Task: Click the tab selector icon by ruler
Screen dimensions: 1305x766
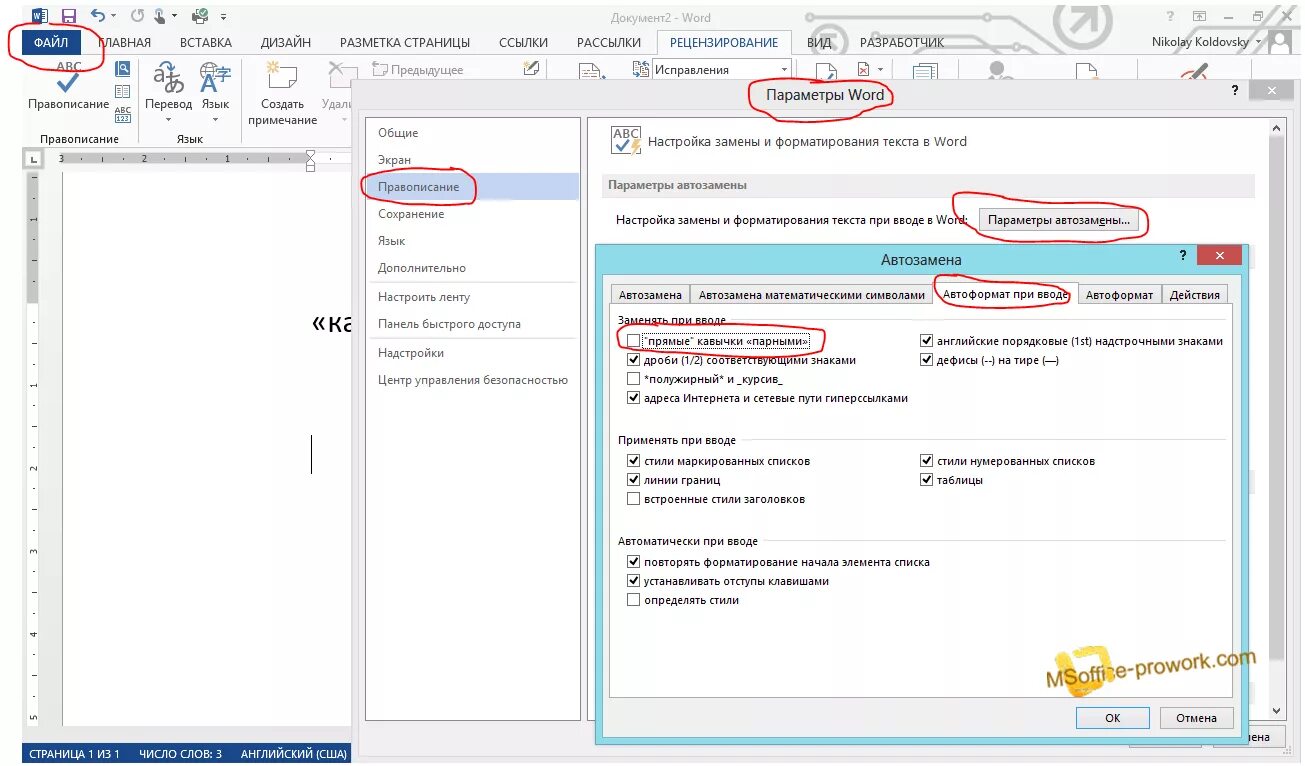Action: [32, 159]
